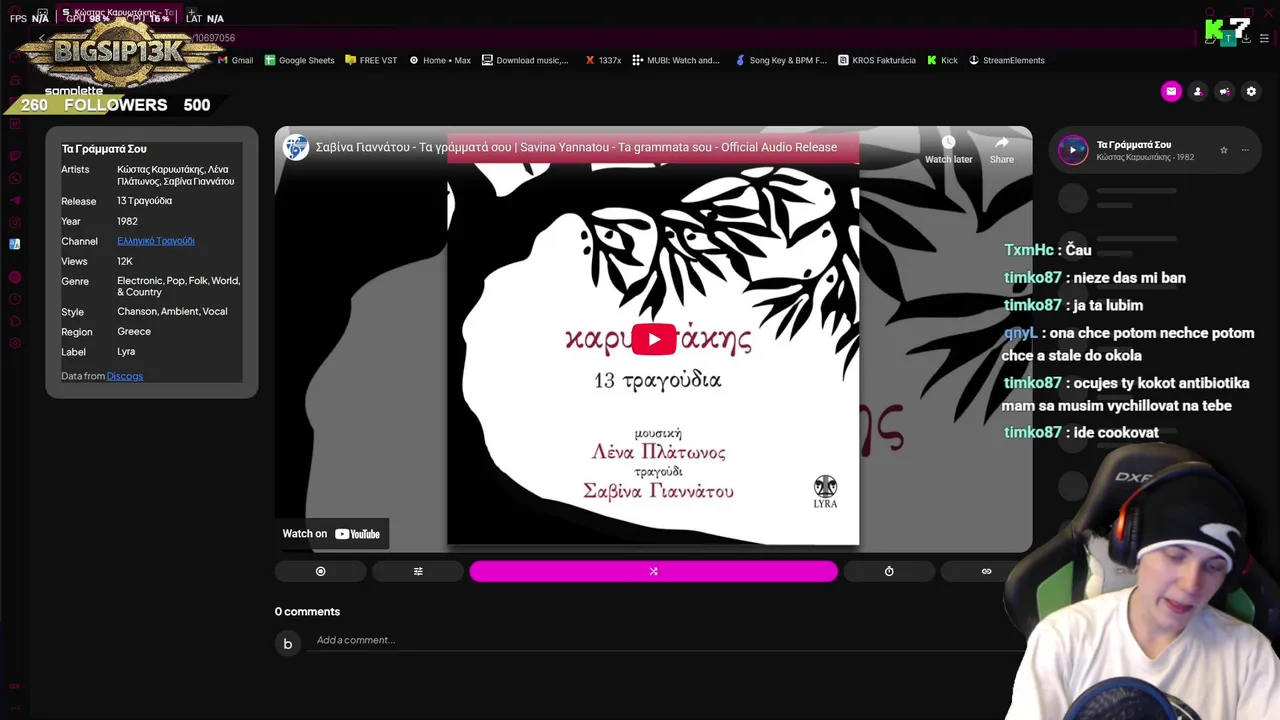The width and height of the screenshot is (1280, 720).
Task: Open the StreamElements bookmark
Action: click(1006, 60)
